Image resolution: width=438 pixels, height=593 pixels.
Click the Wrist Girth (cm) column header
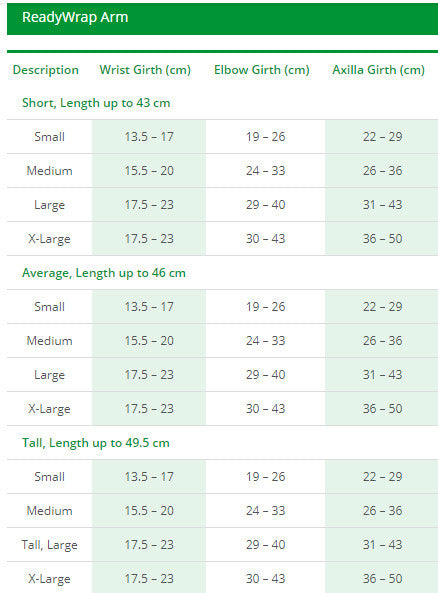tap(145, 70)
